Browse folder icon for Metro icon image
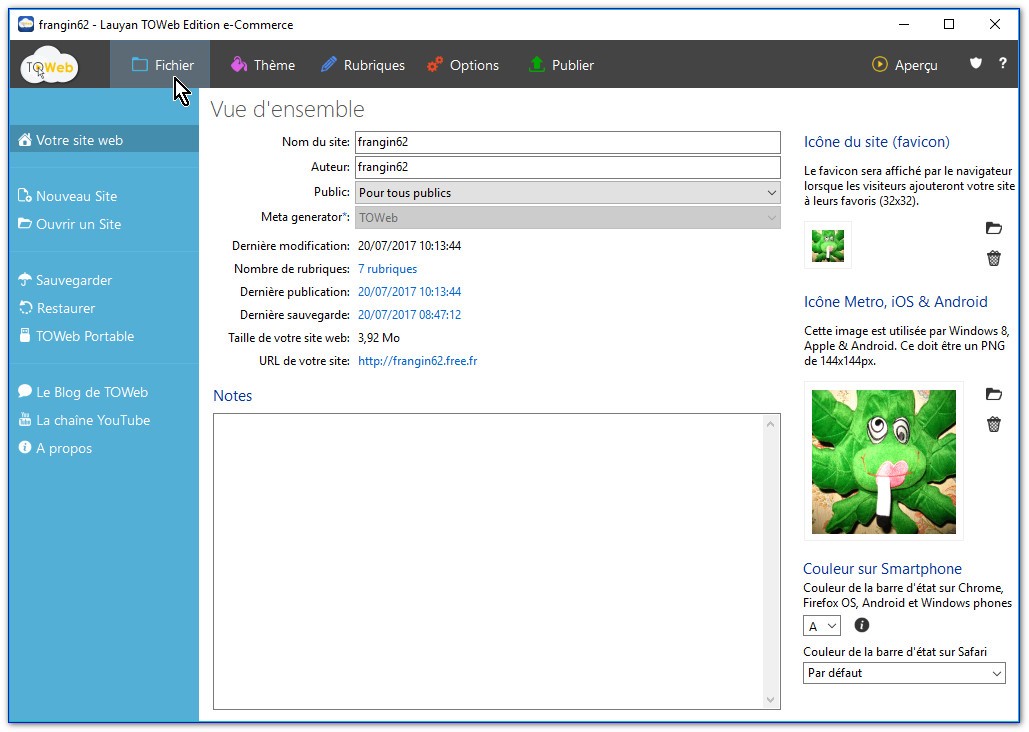 pos(993,395)
